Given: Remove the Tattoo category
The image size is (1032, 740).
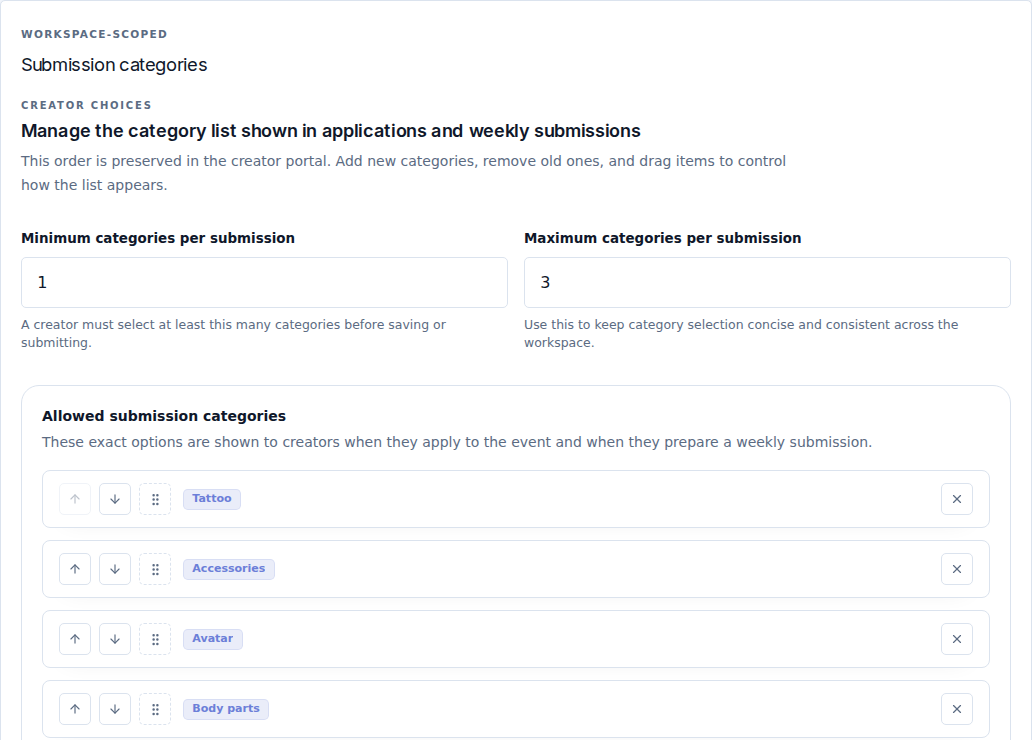Looking at the screenshot, I should tap(957, 499).
